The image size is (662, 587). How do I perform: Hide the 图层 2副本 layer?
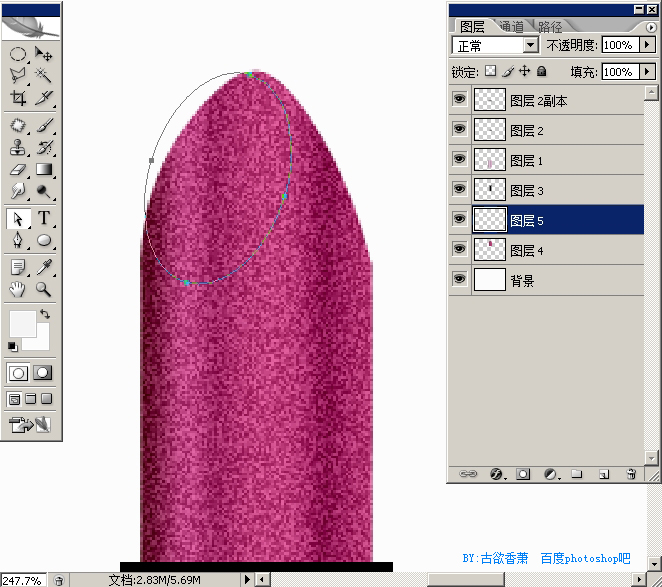(x=459, y=100)
